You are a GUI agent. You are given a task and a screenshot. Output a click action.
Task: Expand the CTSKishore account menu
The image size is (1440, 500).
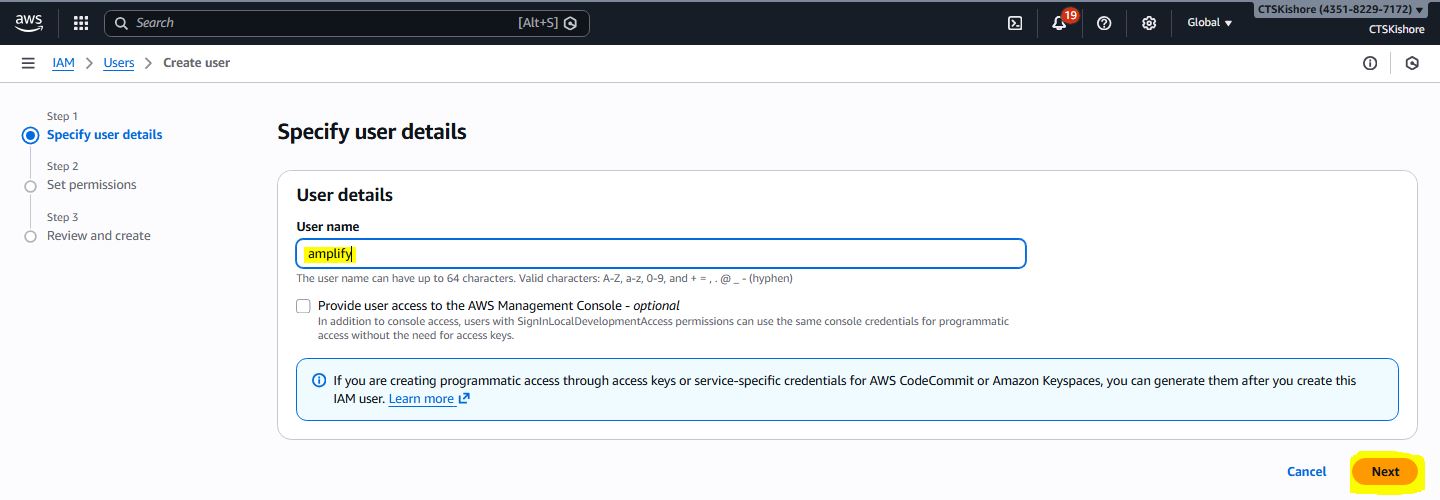coord(1340,10)
